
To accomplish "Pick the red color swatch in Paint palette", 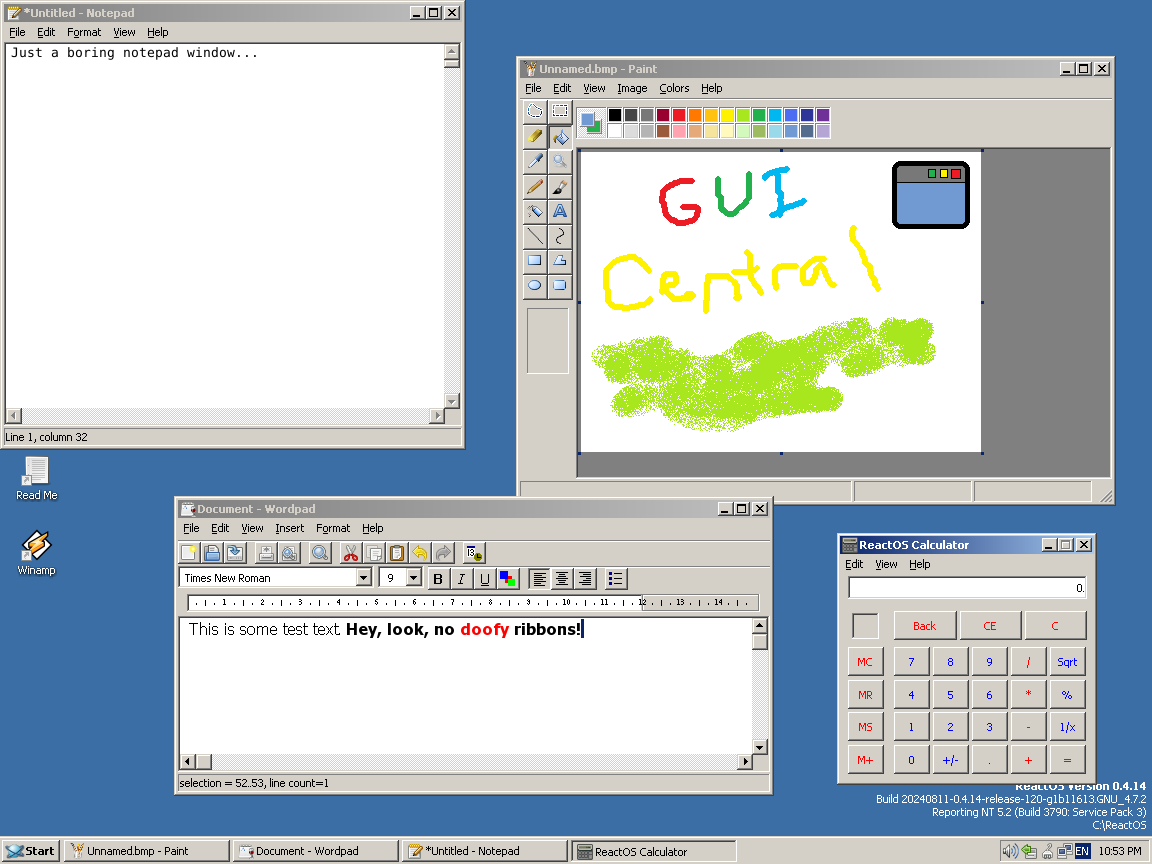I will tap(679, 115).
